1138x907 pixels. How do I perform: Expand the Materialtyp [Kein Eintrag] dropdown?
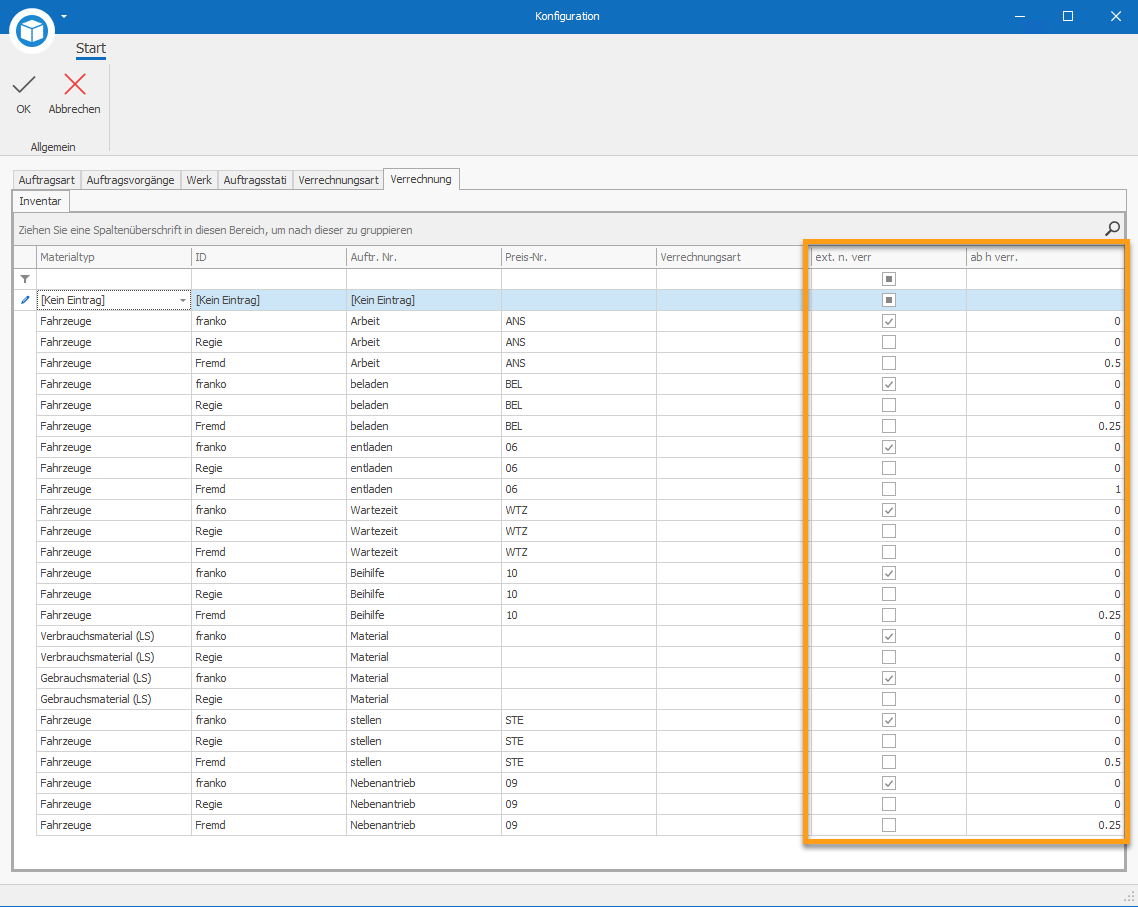(182, 300)
